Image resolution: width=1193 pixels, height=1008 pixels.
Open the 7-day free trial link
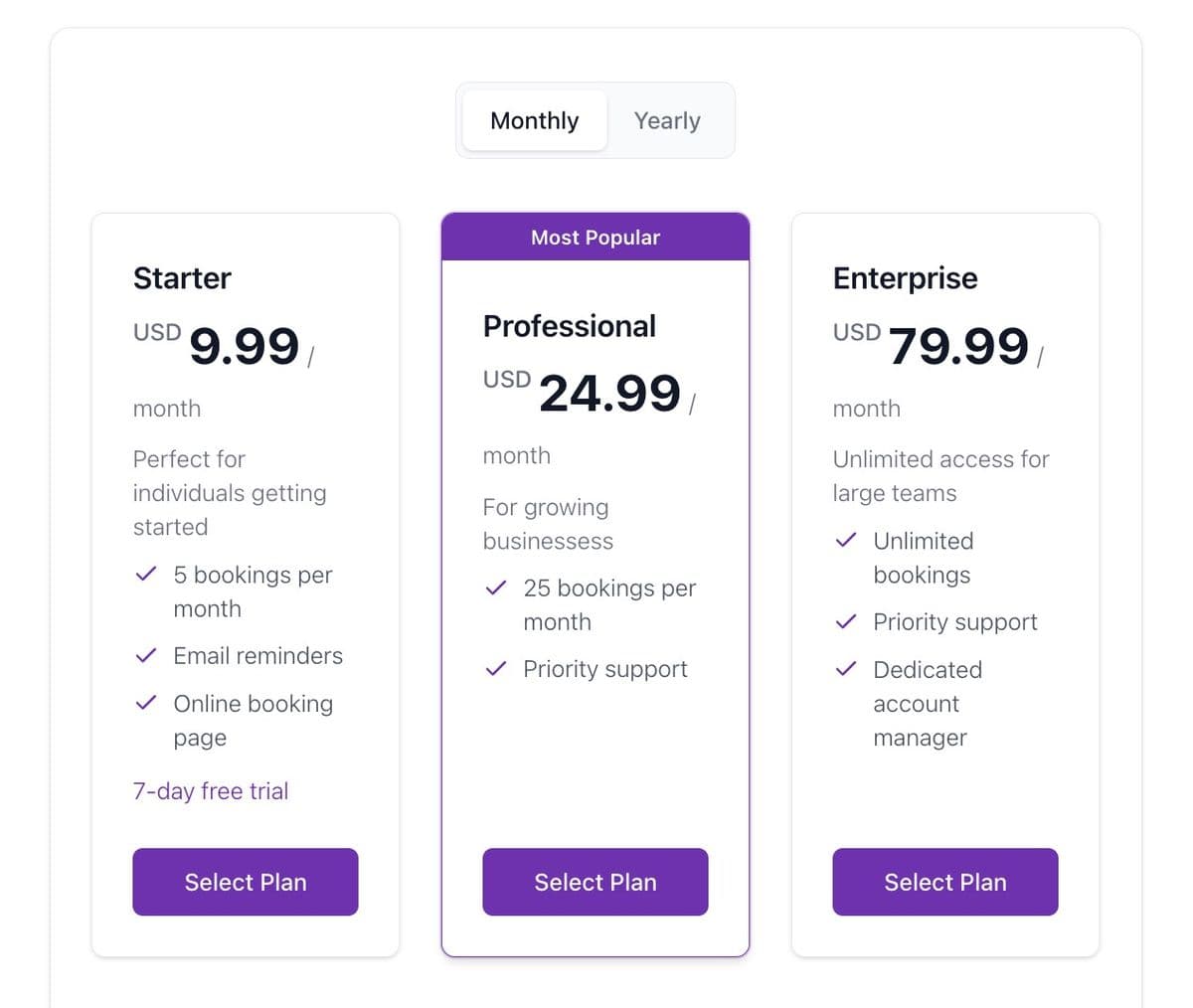211,790
